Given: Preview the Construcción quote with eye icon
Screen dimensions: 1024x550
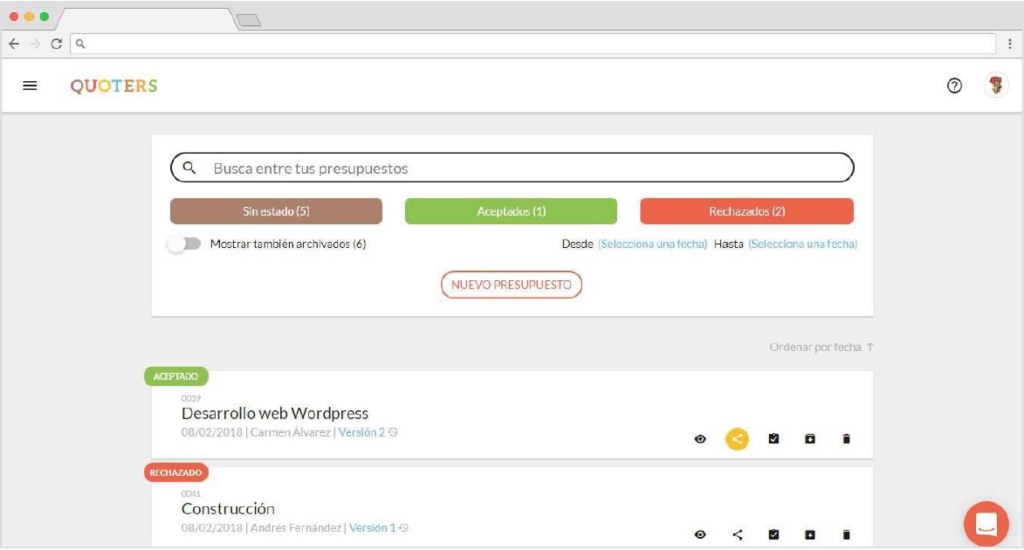Looking at the screenshot, I should pyautogui.click(x=700, y=535).
